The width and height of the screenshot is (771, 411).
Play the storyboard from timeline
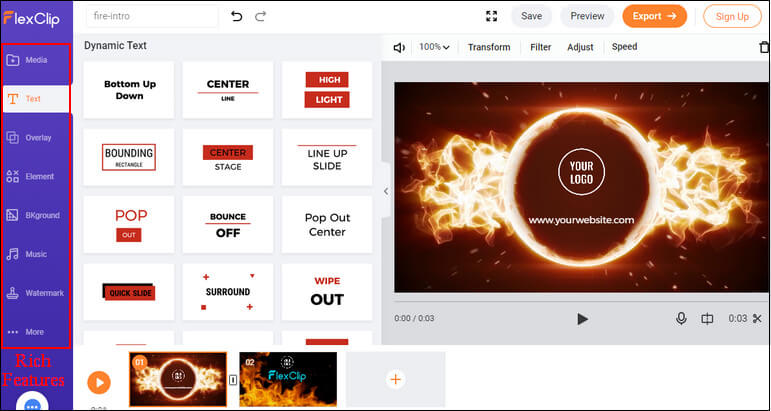[99, 382]
